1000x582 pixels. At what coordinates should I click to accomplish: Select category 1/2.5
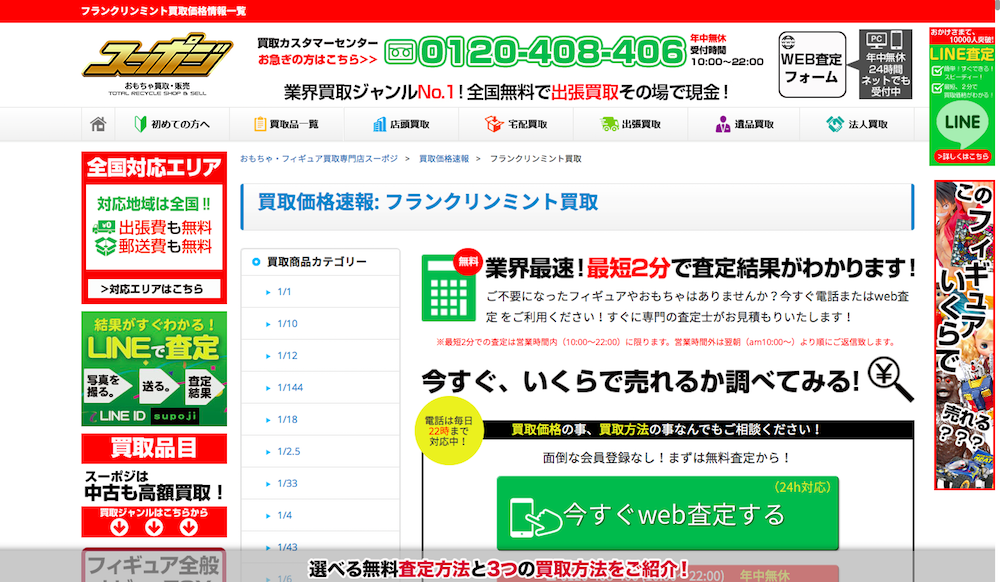(x=288, y=451)
